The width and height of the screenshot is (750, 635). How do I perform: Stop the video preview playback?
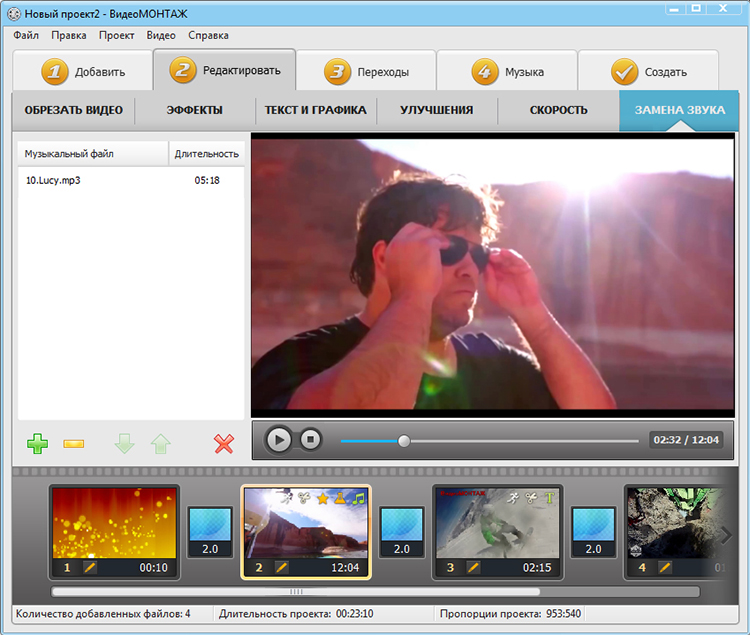point(310,439)
